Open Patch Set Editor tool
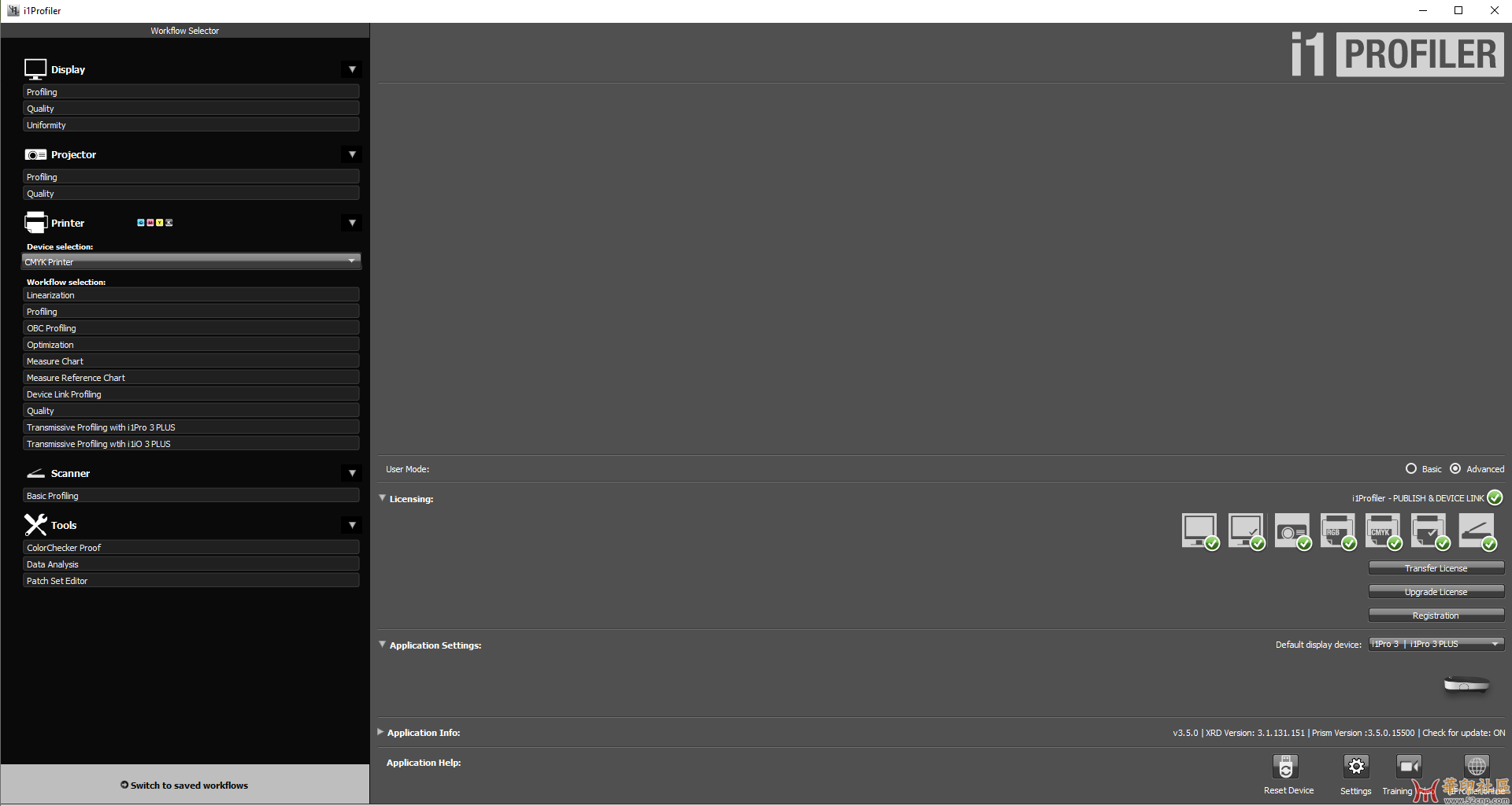This screenshot has width=1512, height=806. click(x=191, y=581)
